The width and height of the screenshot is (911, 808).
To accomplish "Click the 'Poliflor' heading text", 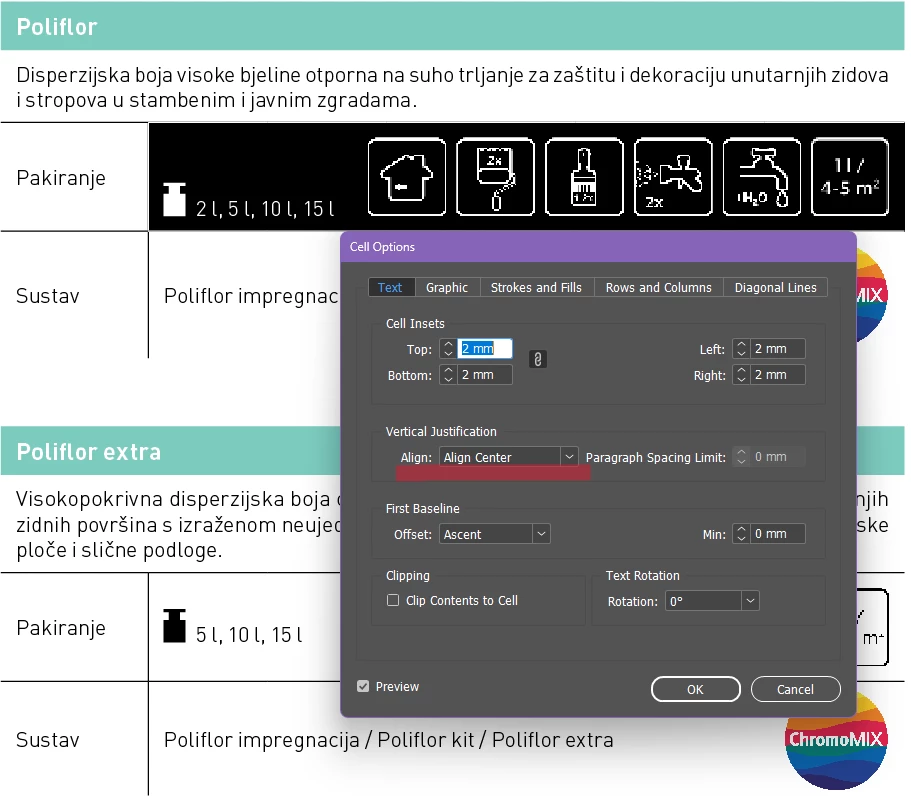I will [x=57, y=27].
